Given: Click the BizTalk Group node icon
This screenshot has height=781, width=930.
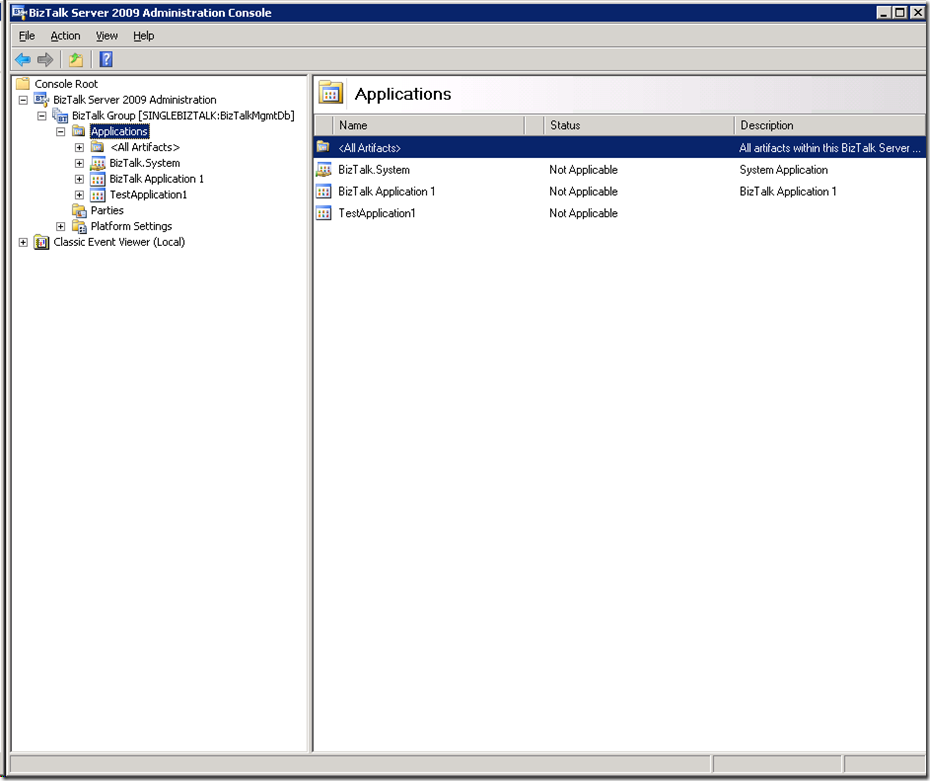Looking at the screenshot, I should point(60,116).
